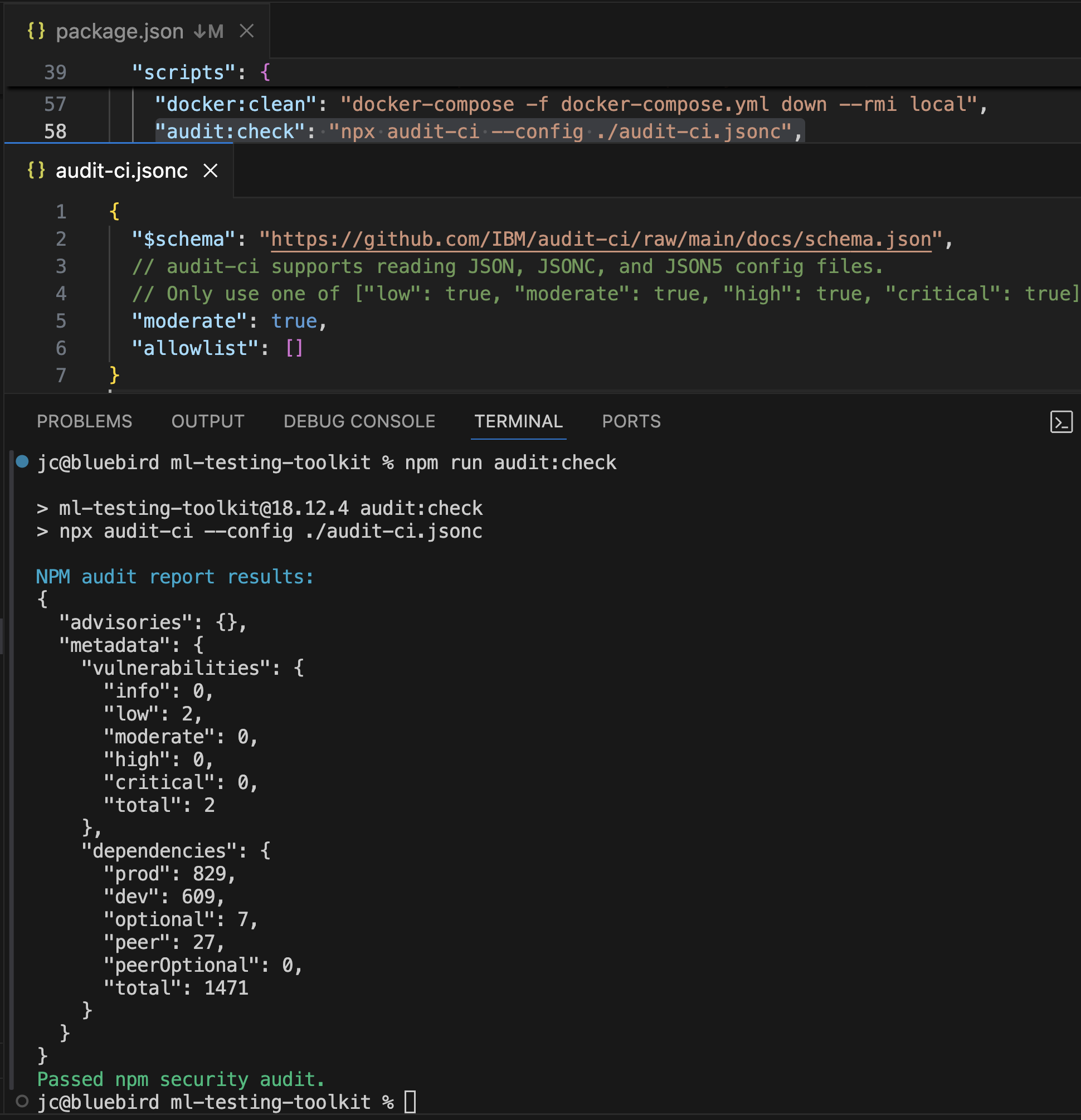Viewport: 1081px width, 1120px height.
Task: Click the blue command decoration dot in terminal
Action: pos(22,461)
